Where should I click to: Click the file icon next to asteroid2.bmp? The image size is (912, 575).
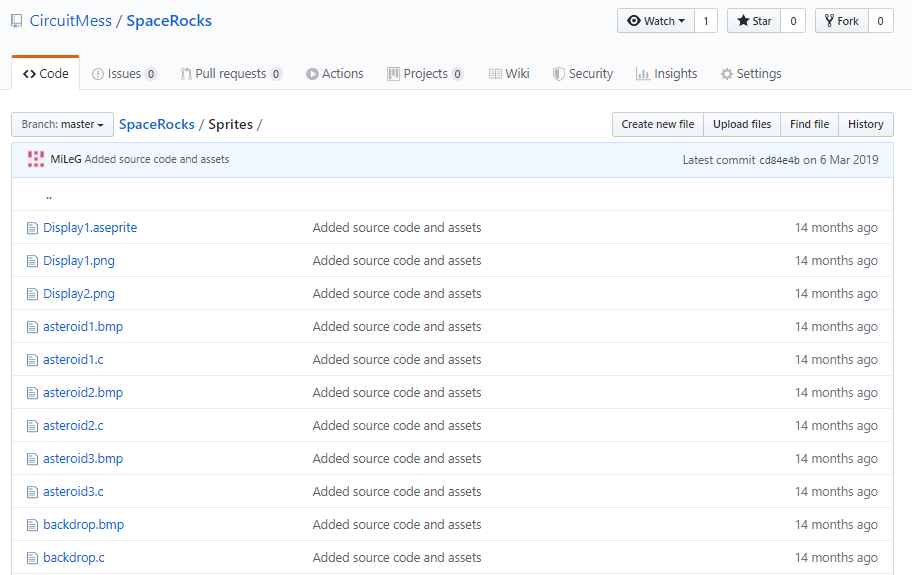(x=33, y=393)
